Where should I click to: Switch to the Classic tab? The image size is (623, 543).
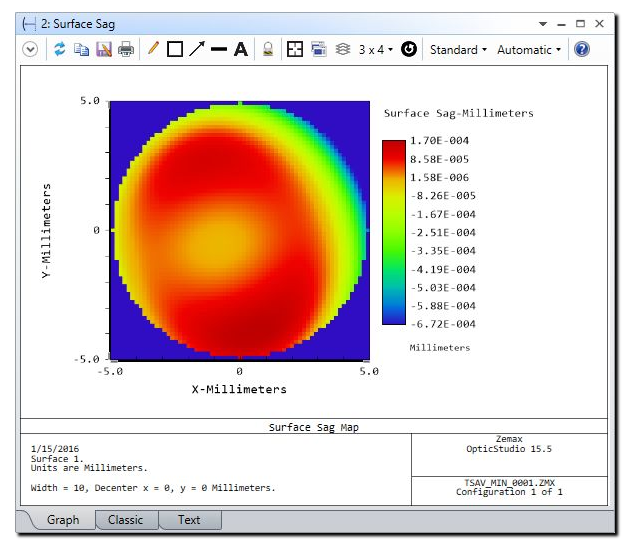click(x=126, y=520)
